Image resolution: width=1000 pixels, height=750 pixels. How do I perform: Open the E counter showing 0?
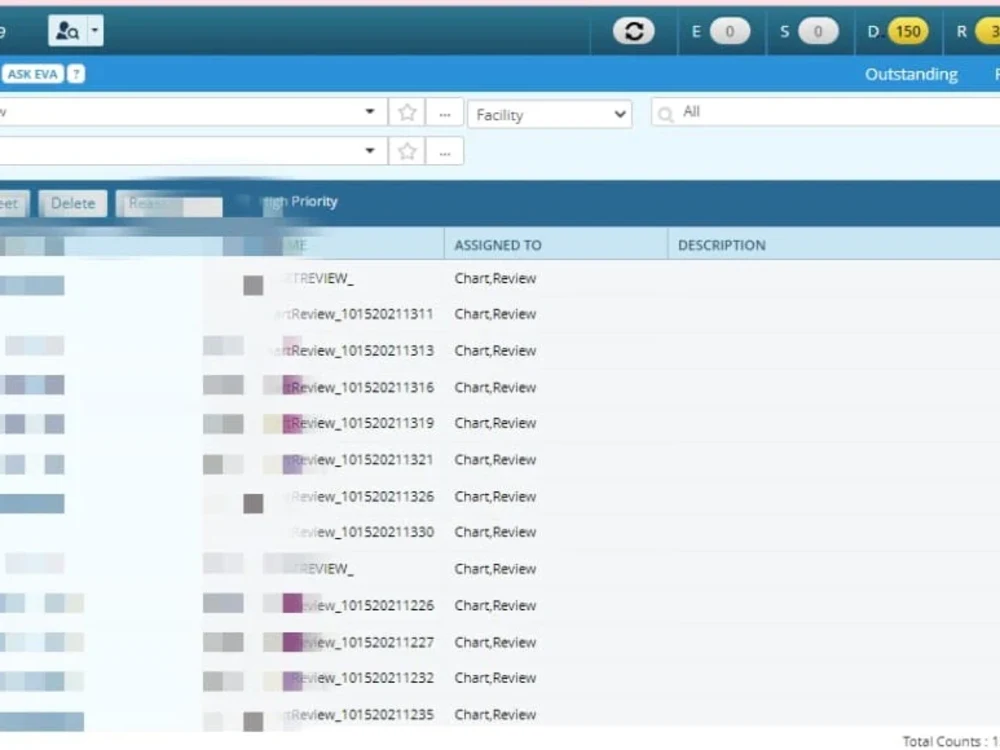[x=730, y=31]
